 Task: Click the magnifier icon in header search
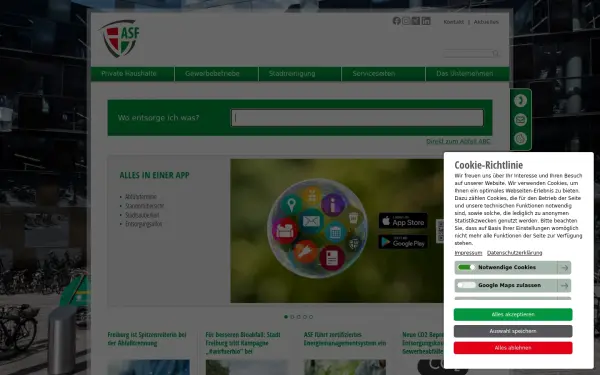(x=496, y=53)
